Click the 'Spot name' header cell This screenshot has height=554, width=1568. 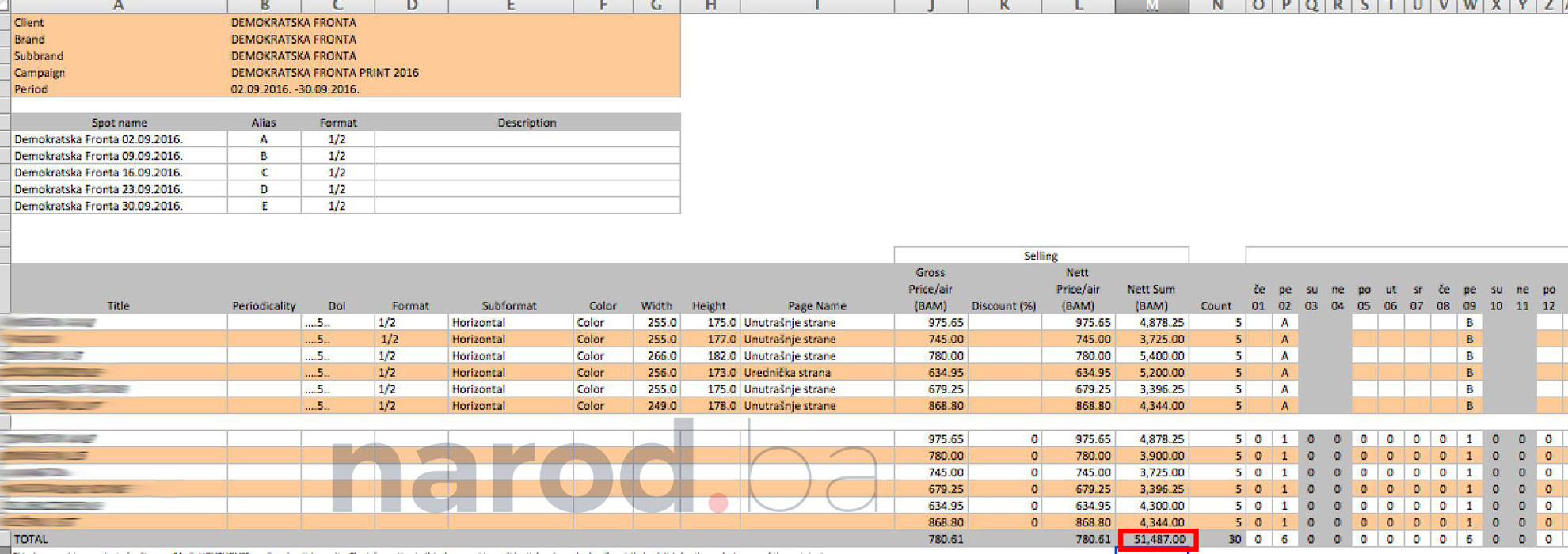[x=119, y=123]
